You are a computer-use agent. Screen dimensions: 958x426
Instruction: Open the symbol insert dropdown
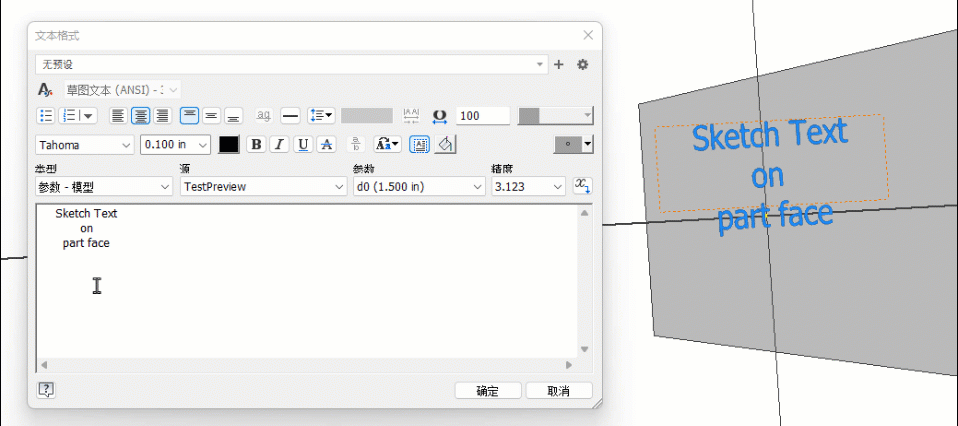[574, 145]
